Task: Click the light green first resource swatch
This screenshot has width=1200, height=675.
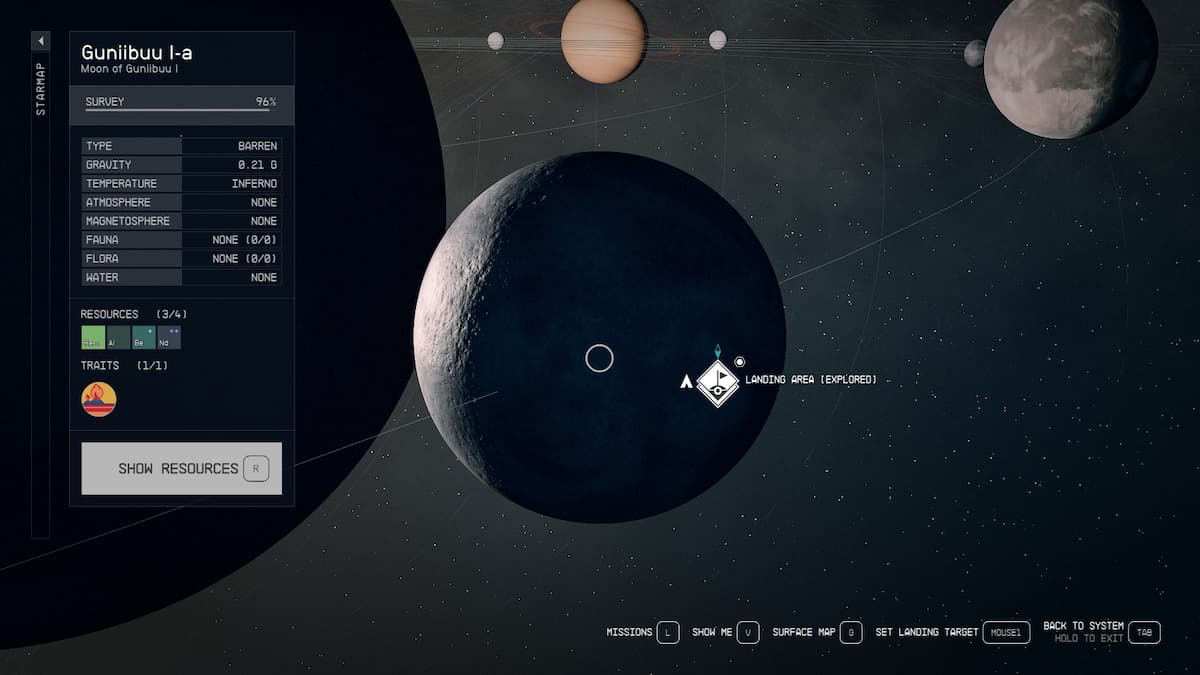Action: point(93,337)
